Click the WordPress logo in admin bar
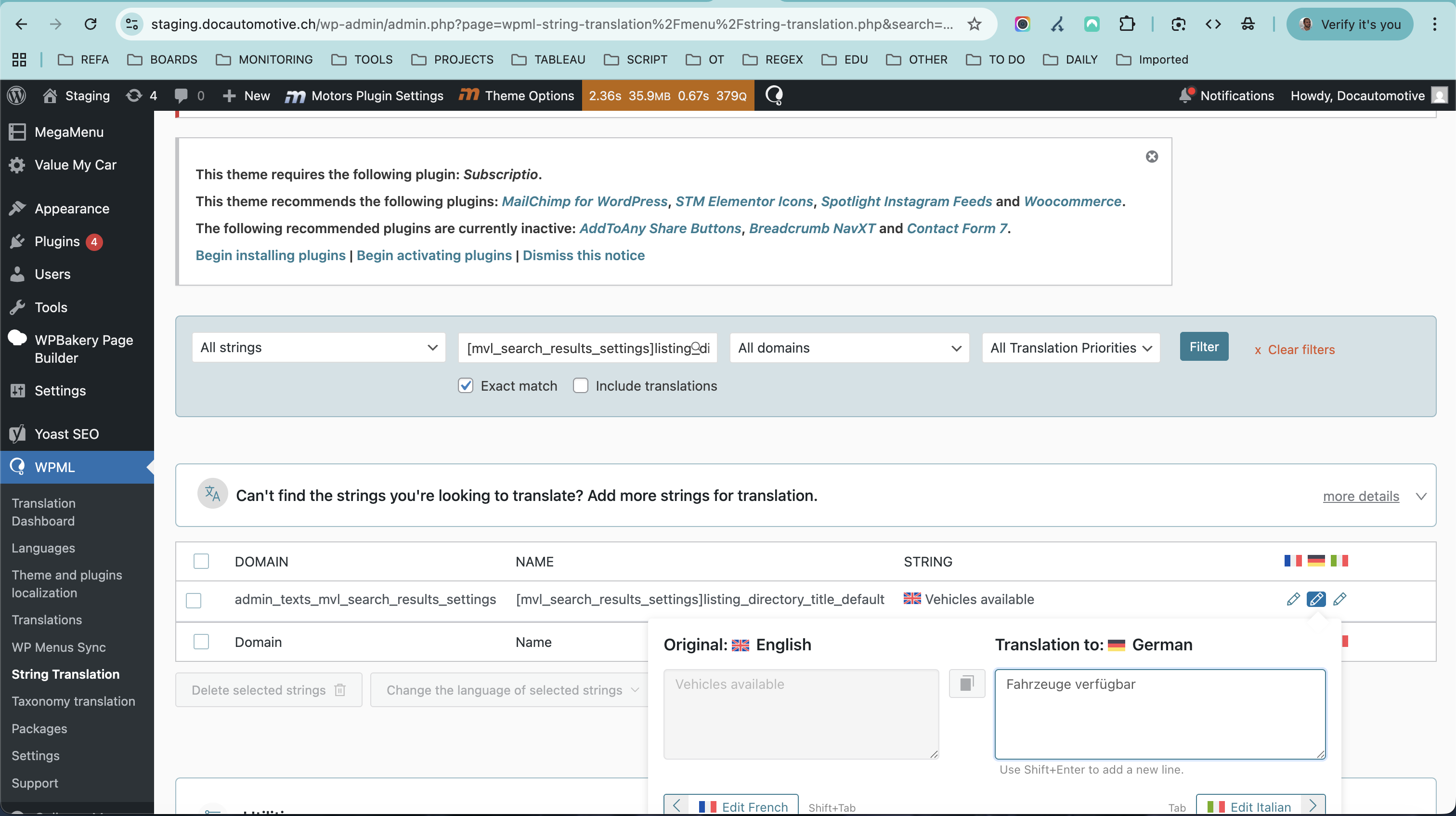This screenshot has width=1456, height=816. tap(16, 95)
